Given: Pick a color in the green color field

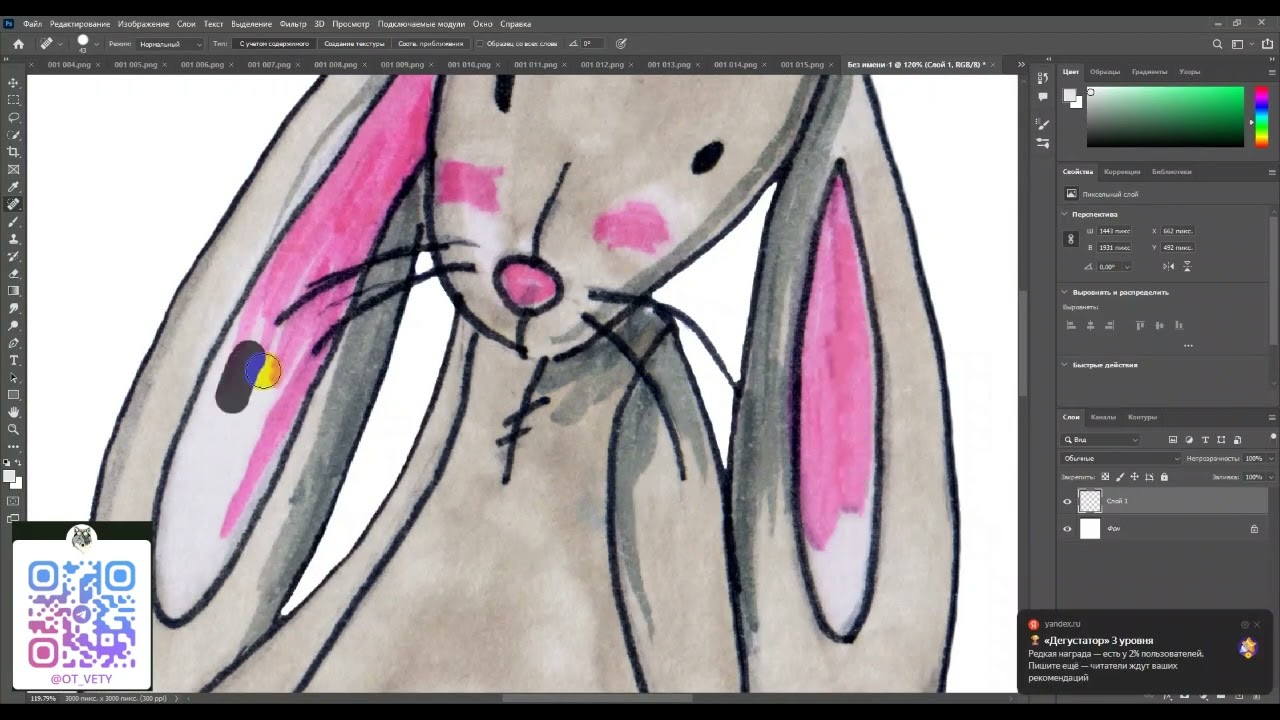Looking at the screenshot, I should [x=1165, y=117].
